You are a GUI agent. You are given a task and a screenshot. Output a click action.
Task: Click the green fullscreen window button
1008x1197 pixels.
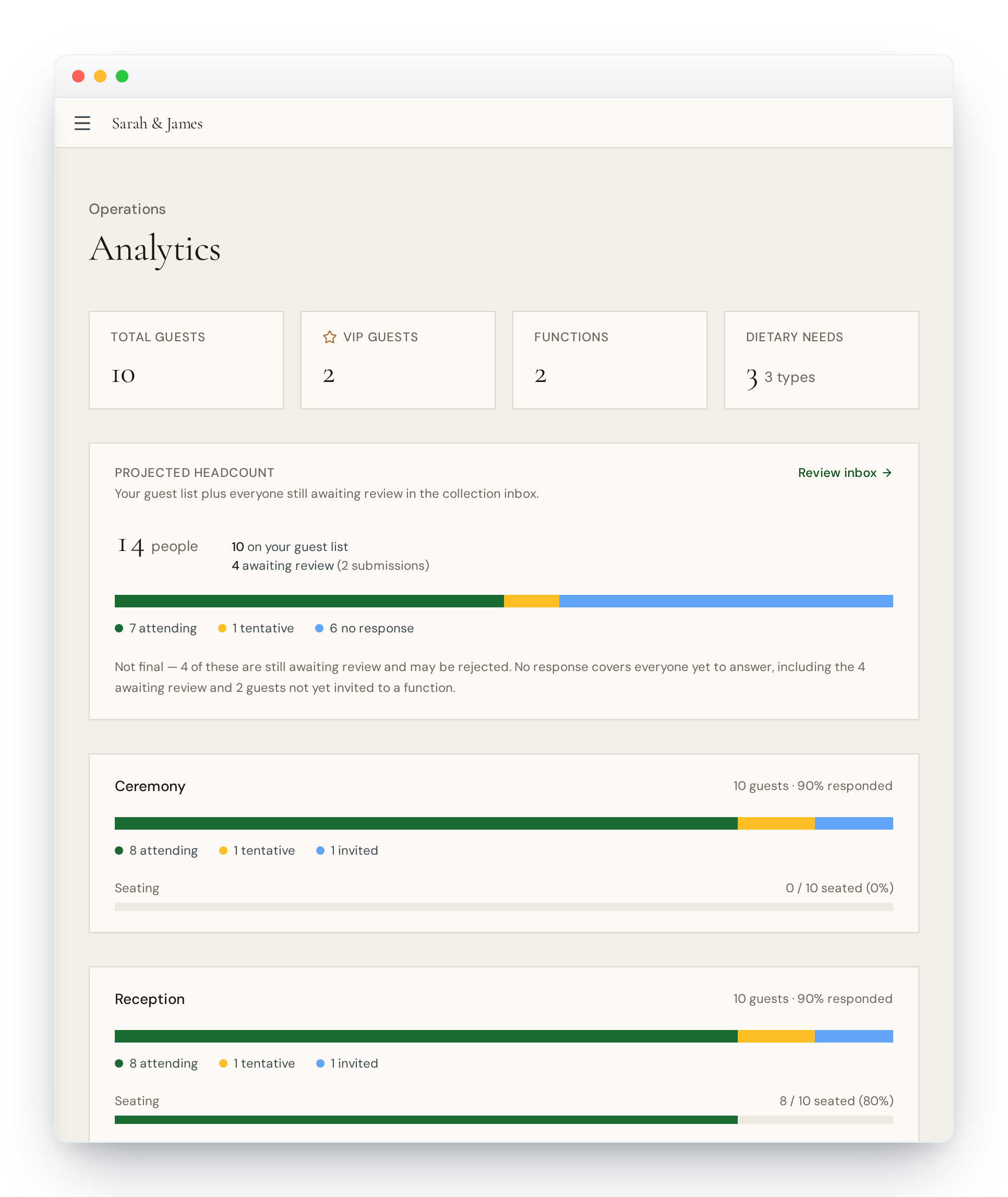pos(122,76)
